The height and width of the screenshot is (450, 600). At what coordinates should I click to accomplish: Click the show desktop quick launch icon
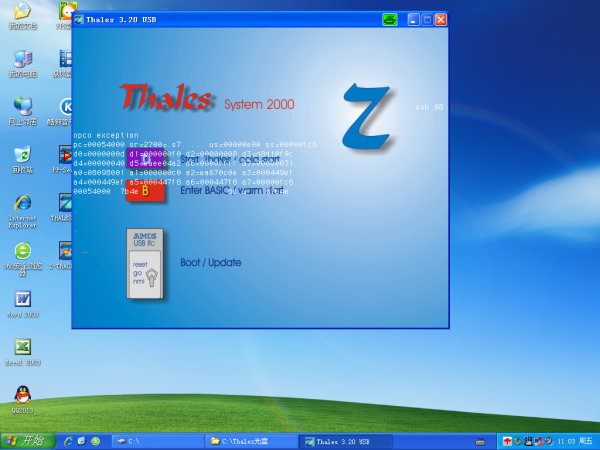click(x=82, y=441)
